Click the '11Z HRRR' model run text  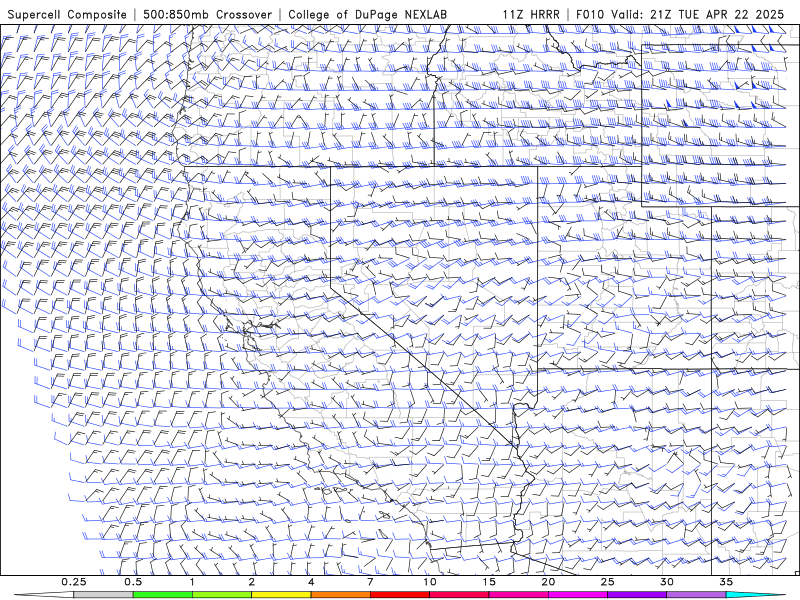point(531,15)
